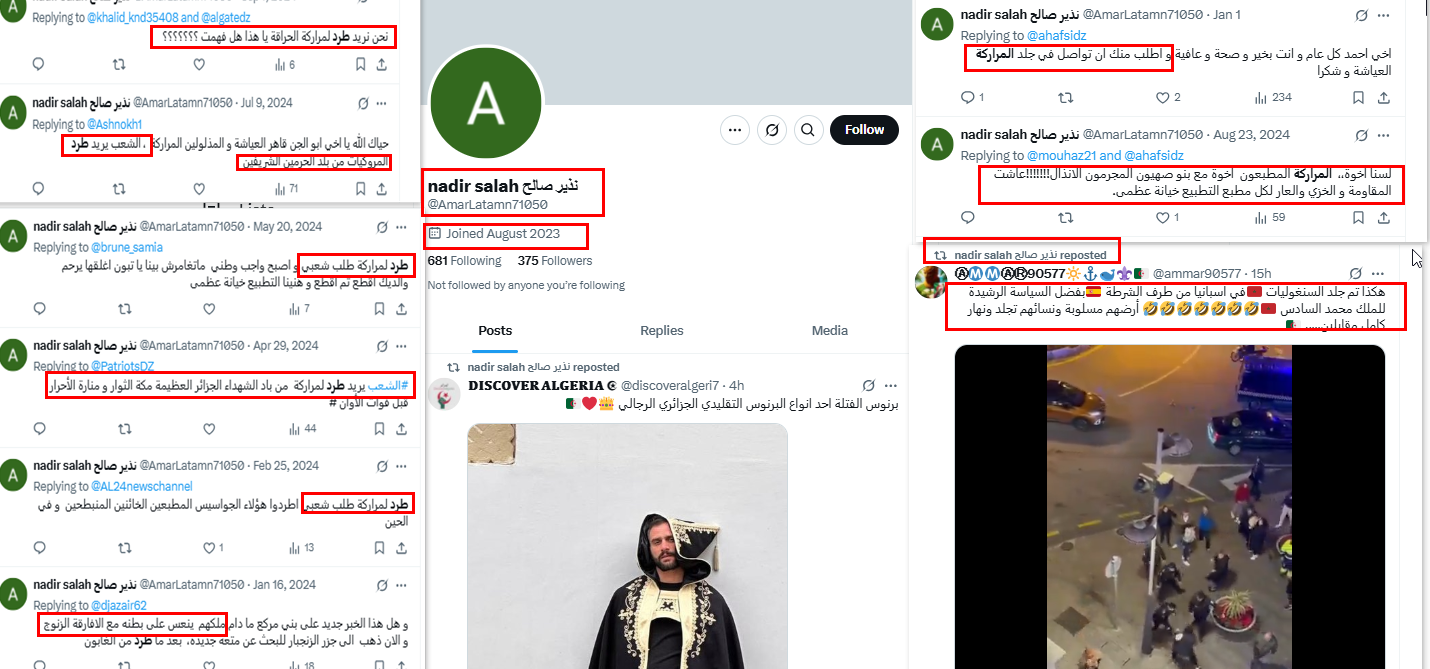This screenshot has width=1430, height=669.
Task: Switch to the Media tab
Action: click(x=829, y=331)
